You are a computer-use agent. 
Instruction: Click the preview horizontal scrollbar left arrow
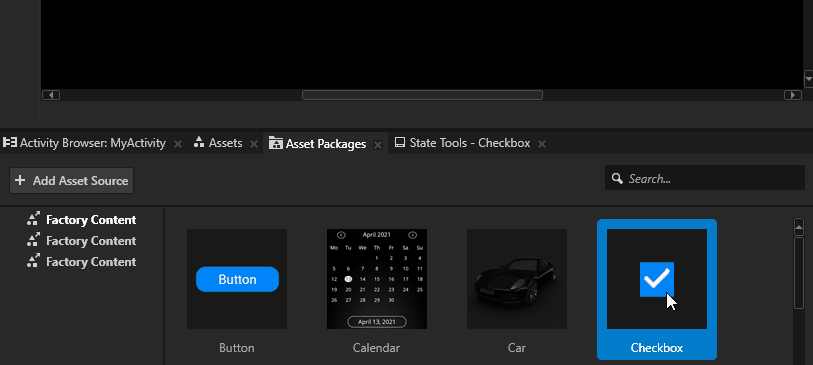tap(51, 95)
